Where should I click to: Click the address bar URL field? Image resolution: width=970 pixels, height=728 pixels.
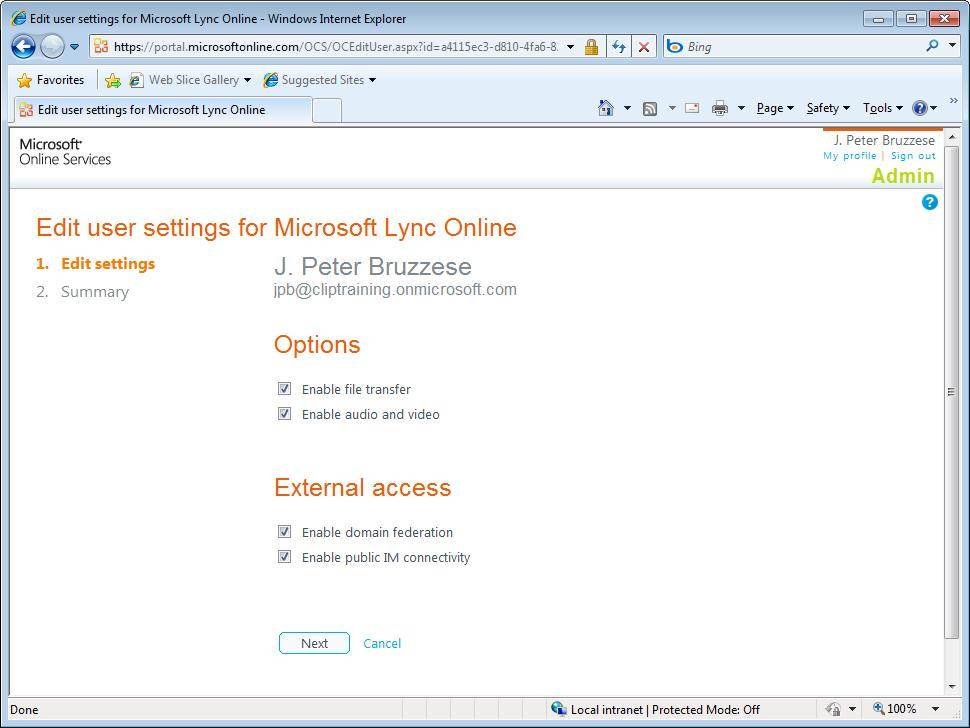point(334,46)
